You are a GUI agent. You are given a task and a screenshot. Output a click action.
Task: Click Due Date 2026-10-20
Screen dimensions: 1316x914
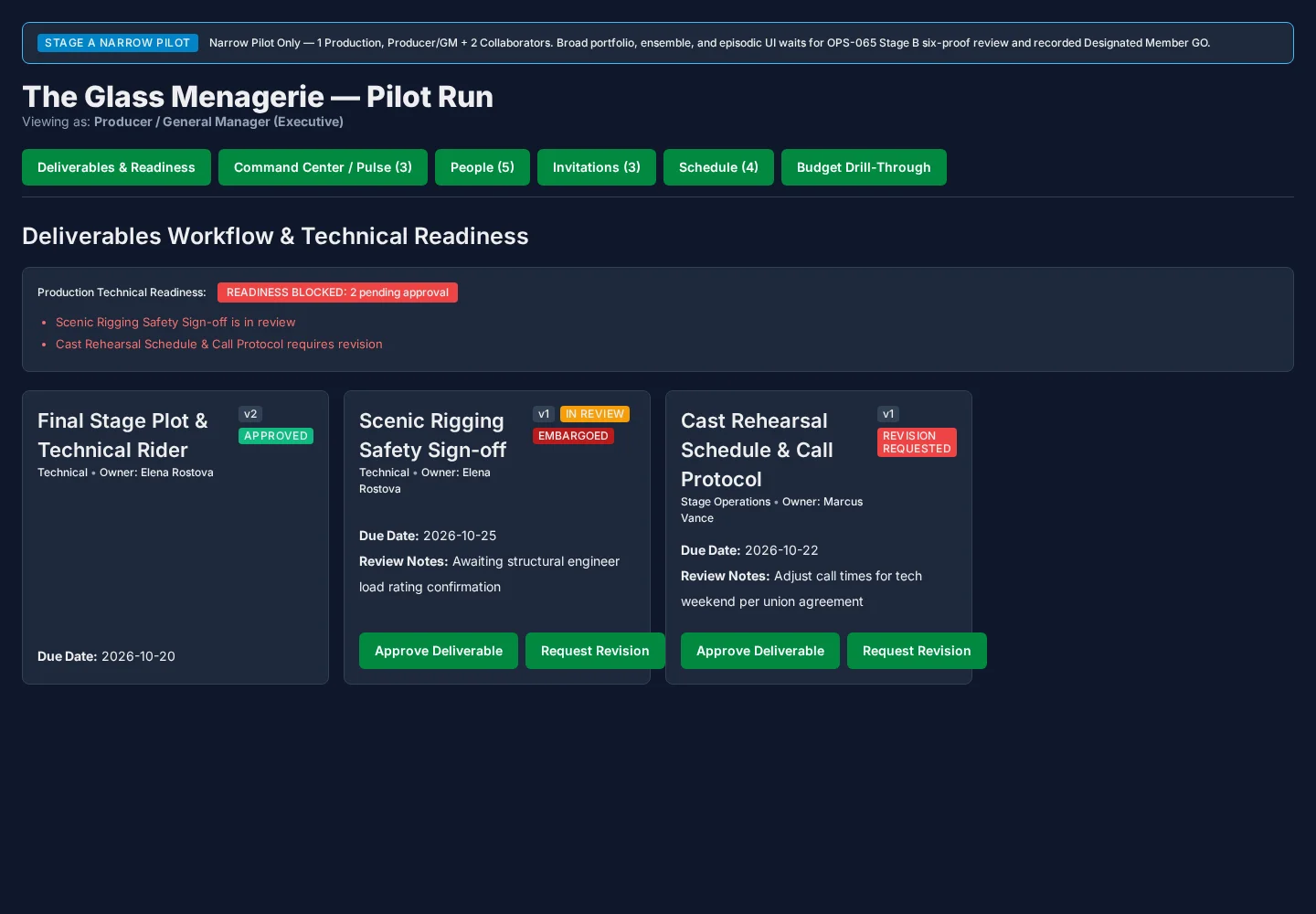coord(106,656)
